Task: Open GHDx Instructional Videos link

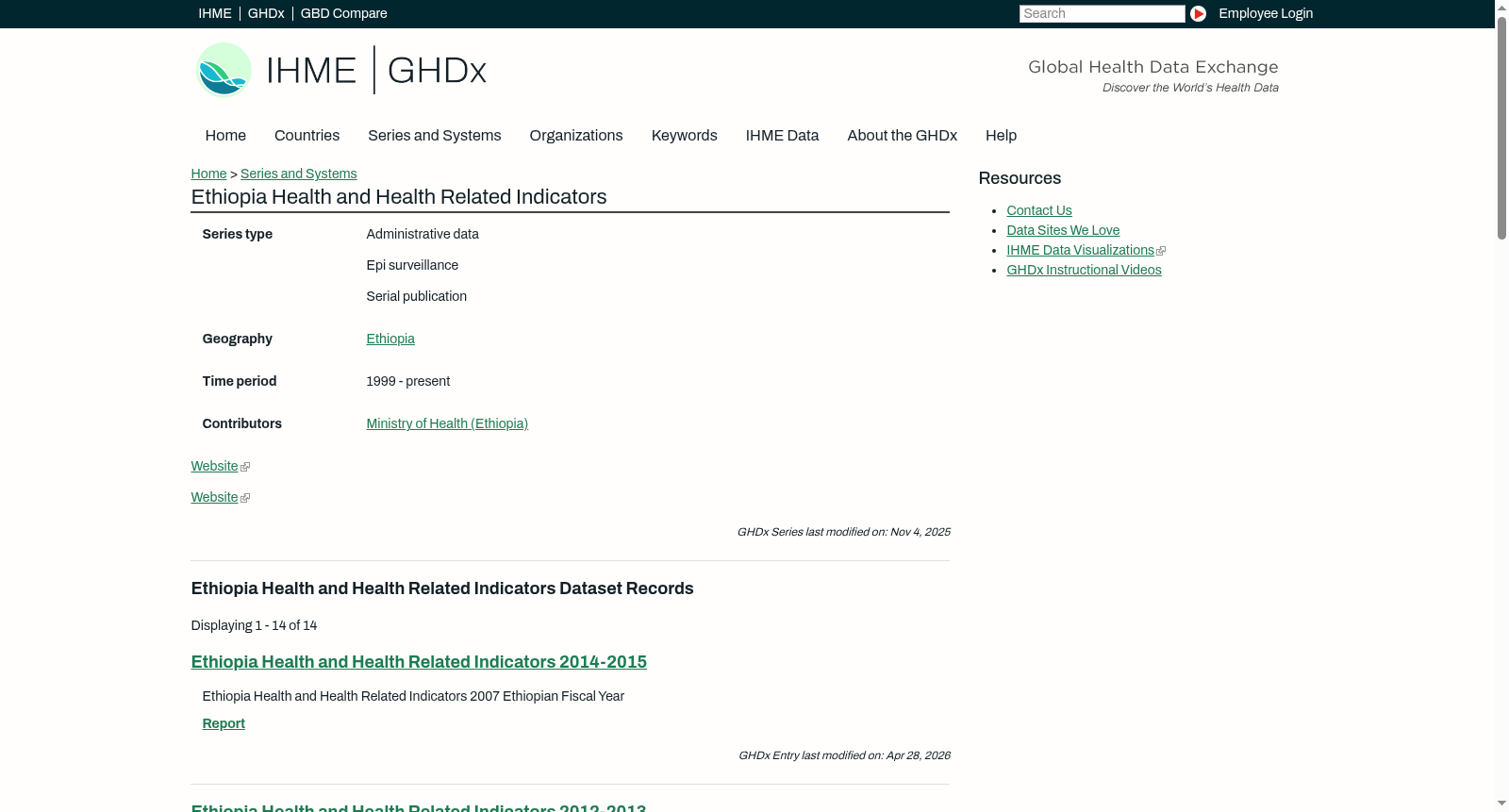Action: [1084, 270]
